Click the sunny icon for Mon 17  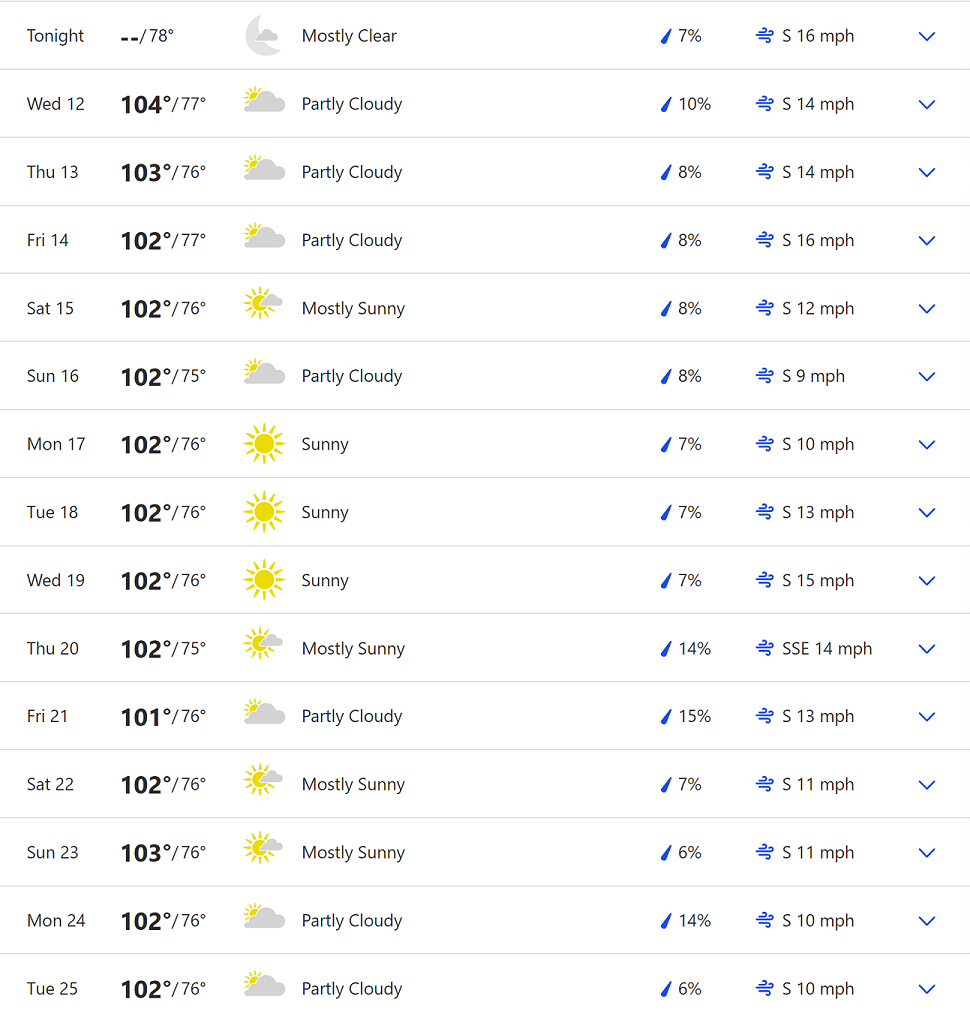263,444
